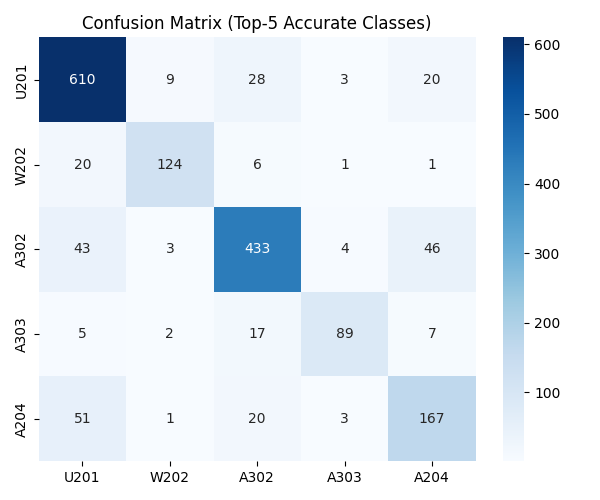
Task: Click the A303 label on the x-axis
Action: pos(344,478)
